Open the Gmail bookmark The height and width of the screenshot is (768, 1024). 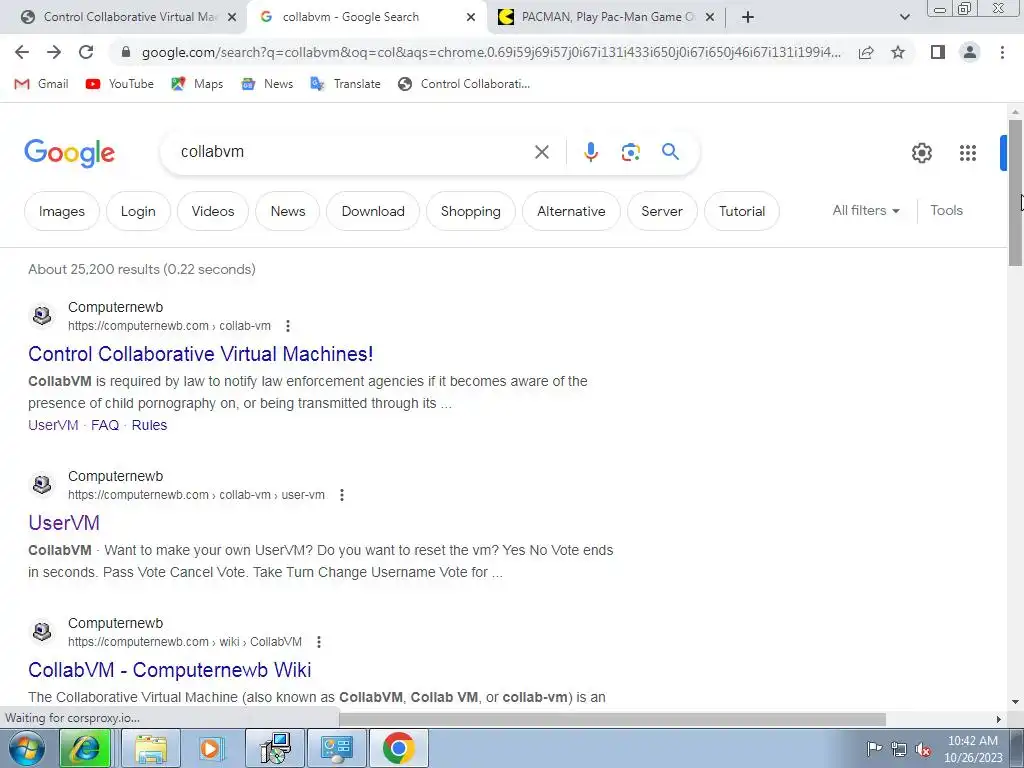41,84
